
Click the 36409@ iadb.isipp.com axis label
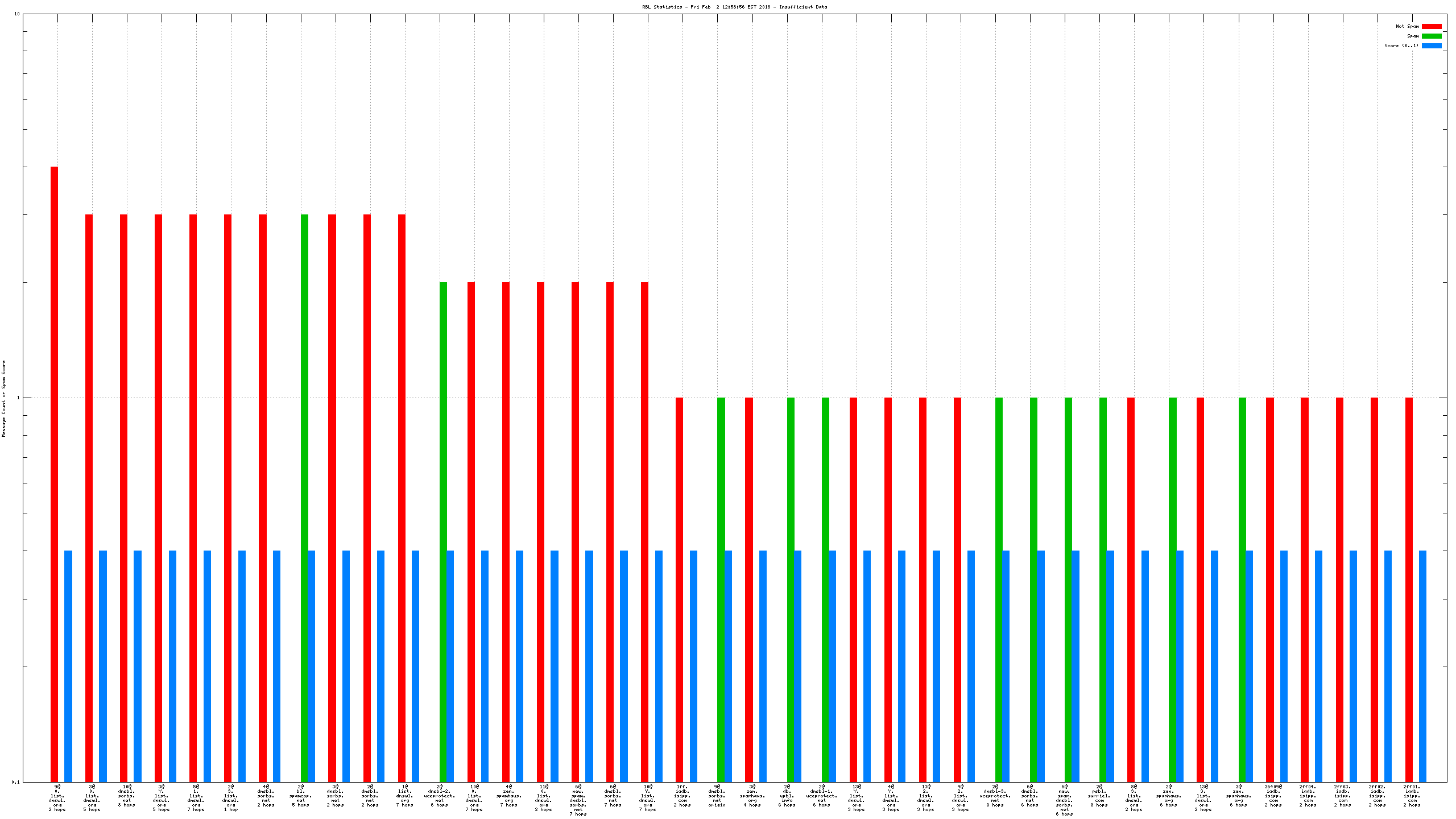(x=1273, y=796)
